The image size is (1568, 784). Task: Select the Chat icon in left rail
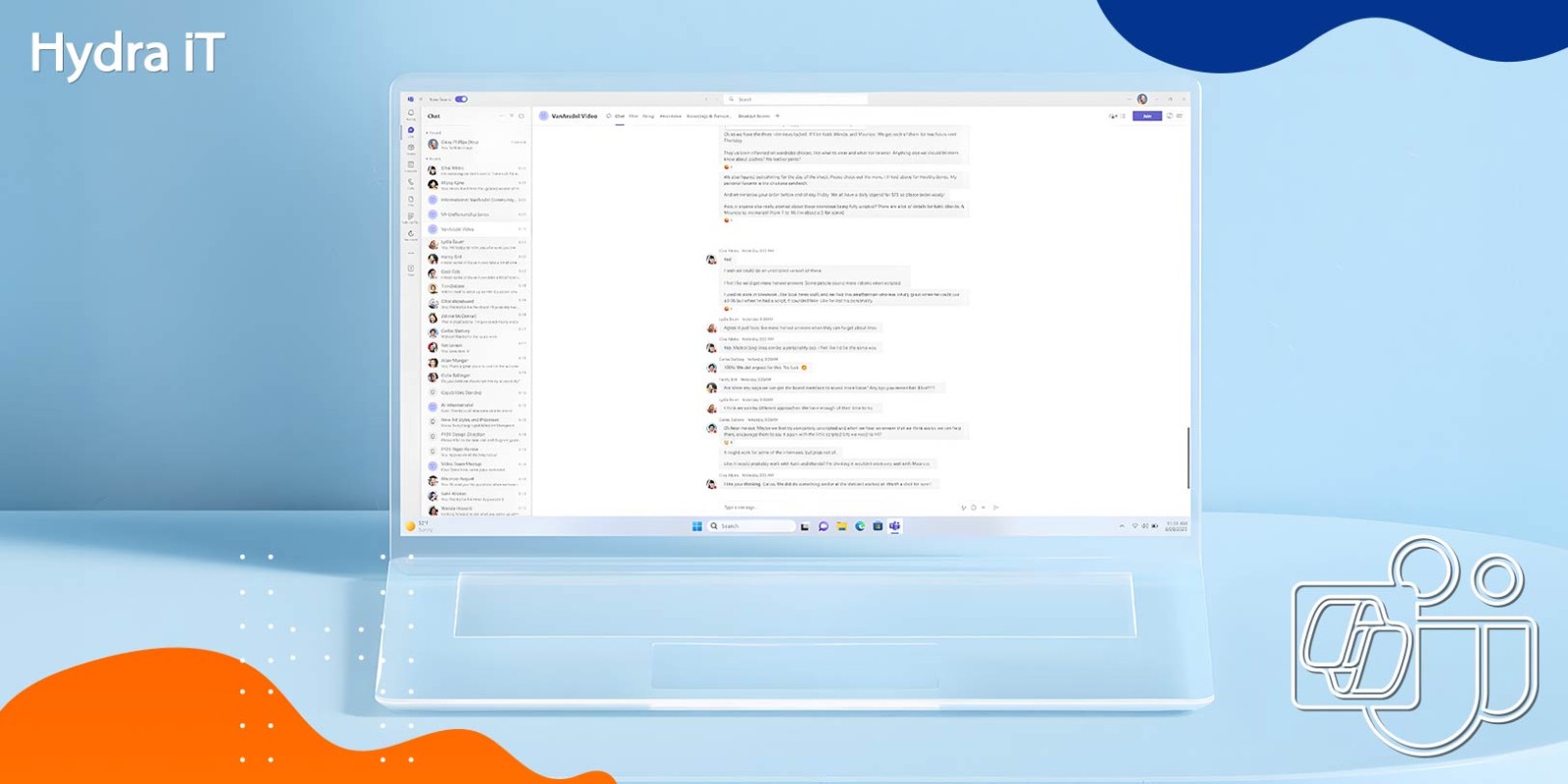tap(411, 131)
